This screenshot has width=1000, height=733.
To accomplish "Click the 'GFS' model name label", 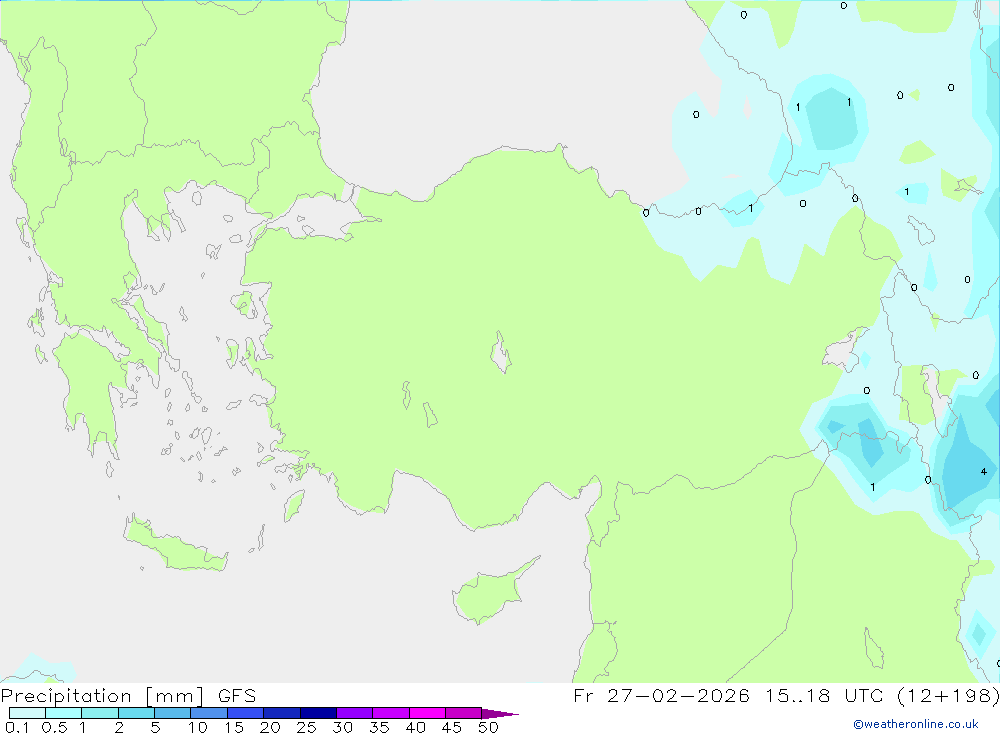I will coord(237,695).
